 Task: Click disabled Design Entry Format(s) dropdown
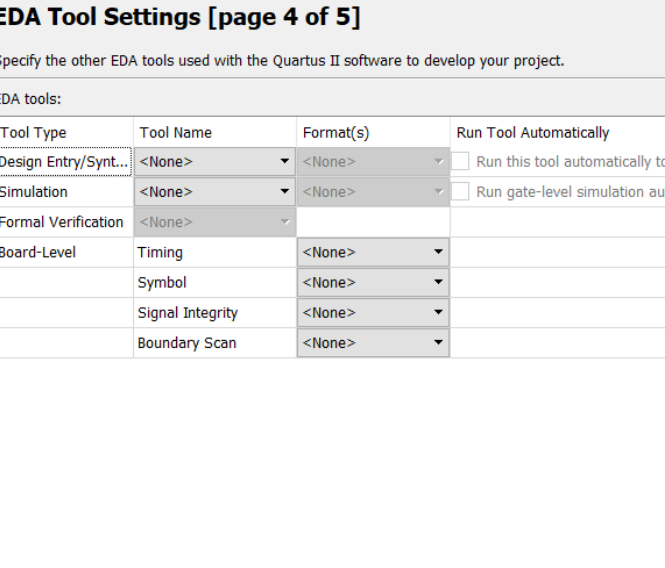(x=373, y=162)
